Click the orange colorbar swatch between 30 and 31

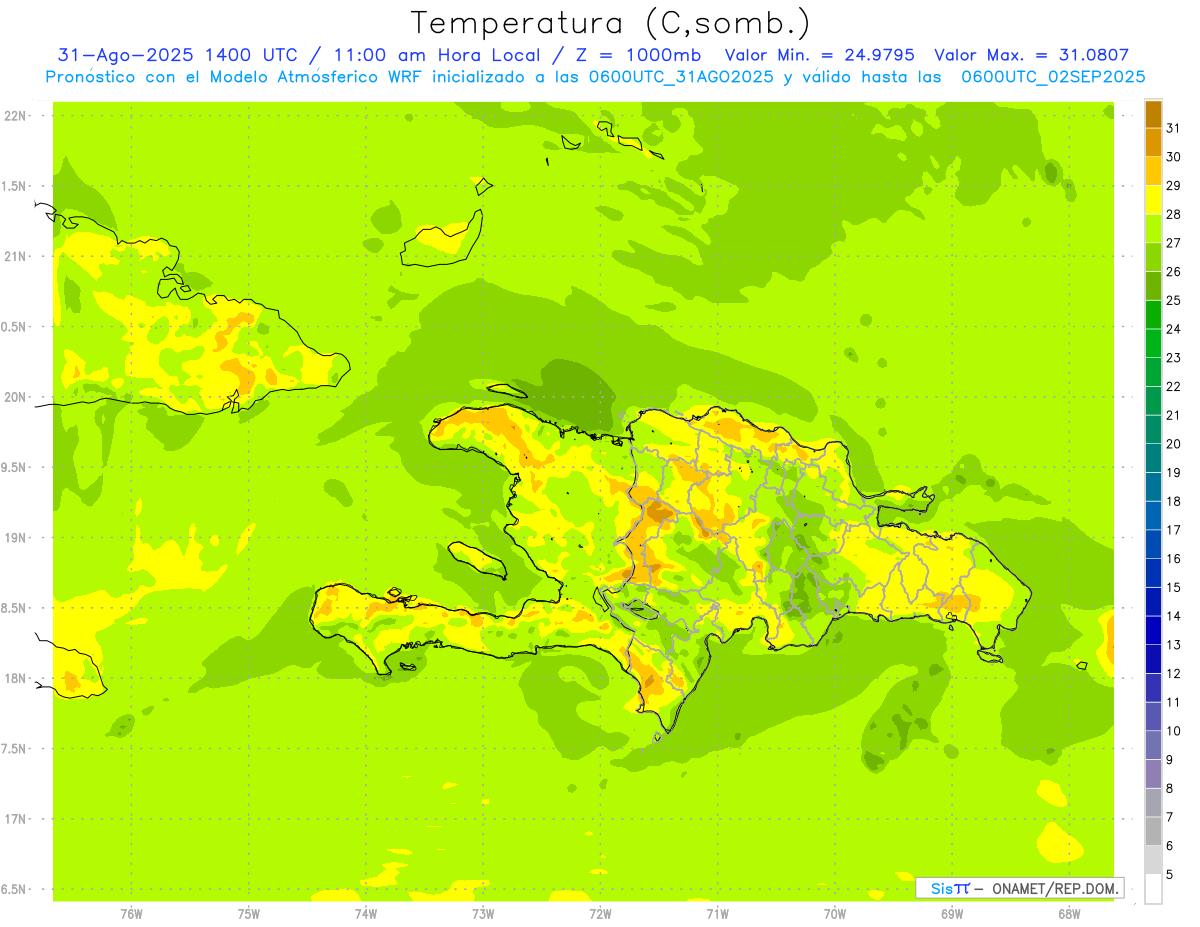click(1153, 143)
